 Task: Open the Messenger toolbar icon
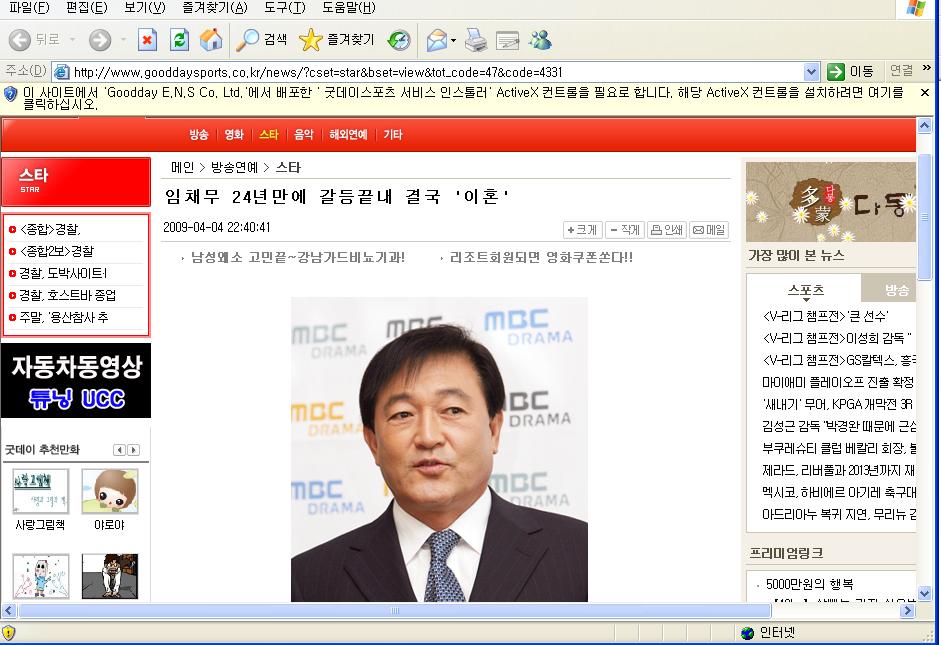540,40
